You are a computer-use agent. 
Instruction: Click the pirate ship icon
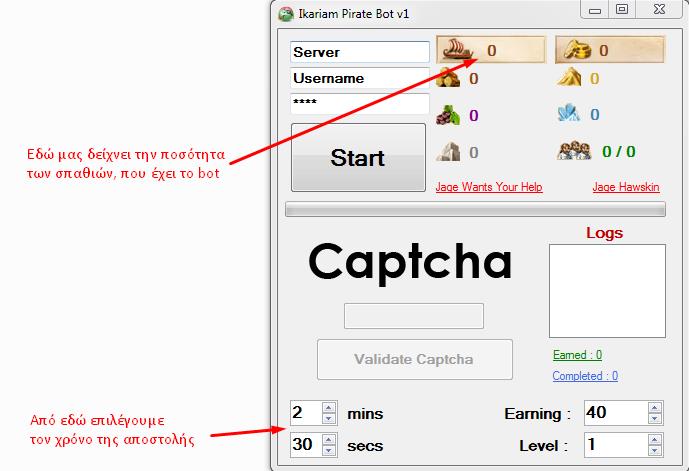tap(458, 49)
